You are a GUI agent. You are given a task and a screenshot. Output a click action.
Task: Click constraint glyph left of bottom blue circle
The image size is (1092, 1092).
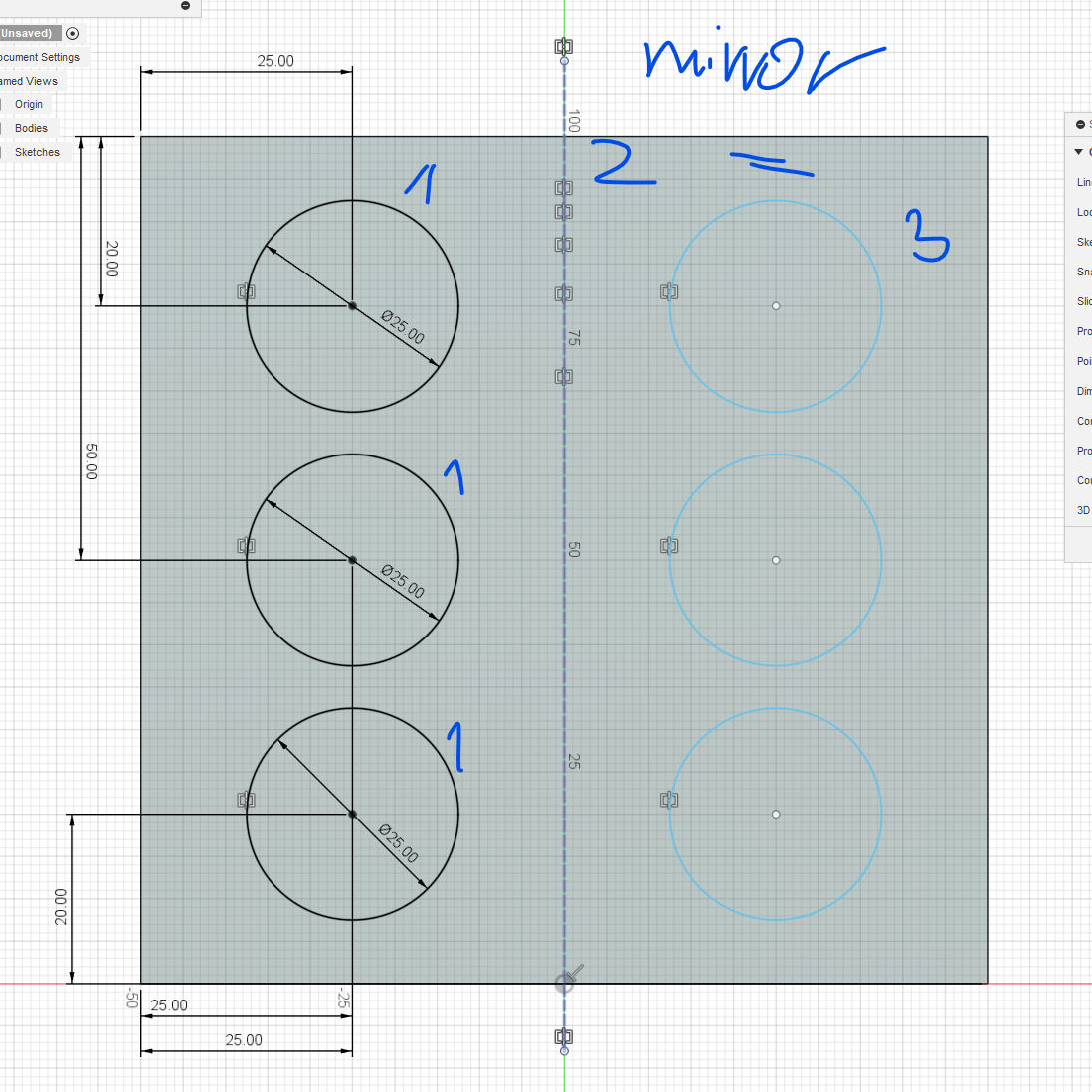click(x=669, y=800)
